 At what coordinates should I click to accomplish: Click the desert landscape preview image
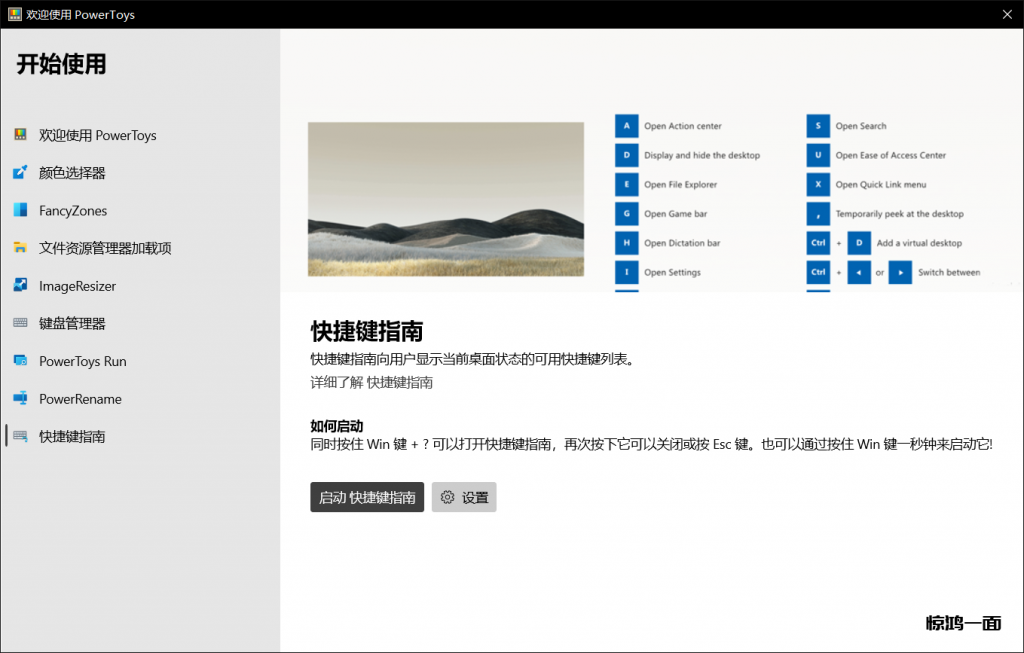pyautogui.click(x=445, y=199)
